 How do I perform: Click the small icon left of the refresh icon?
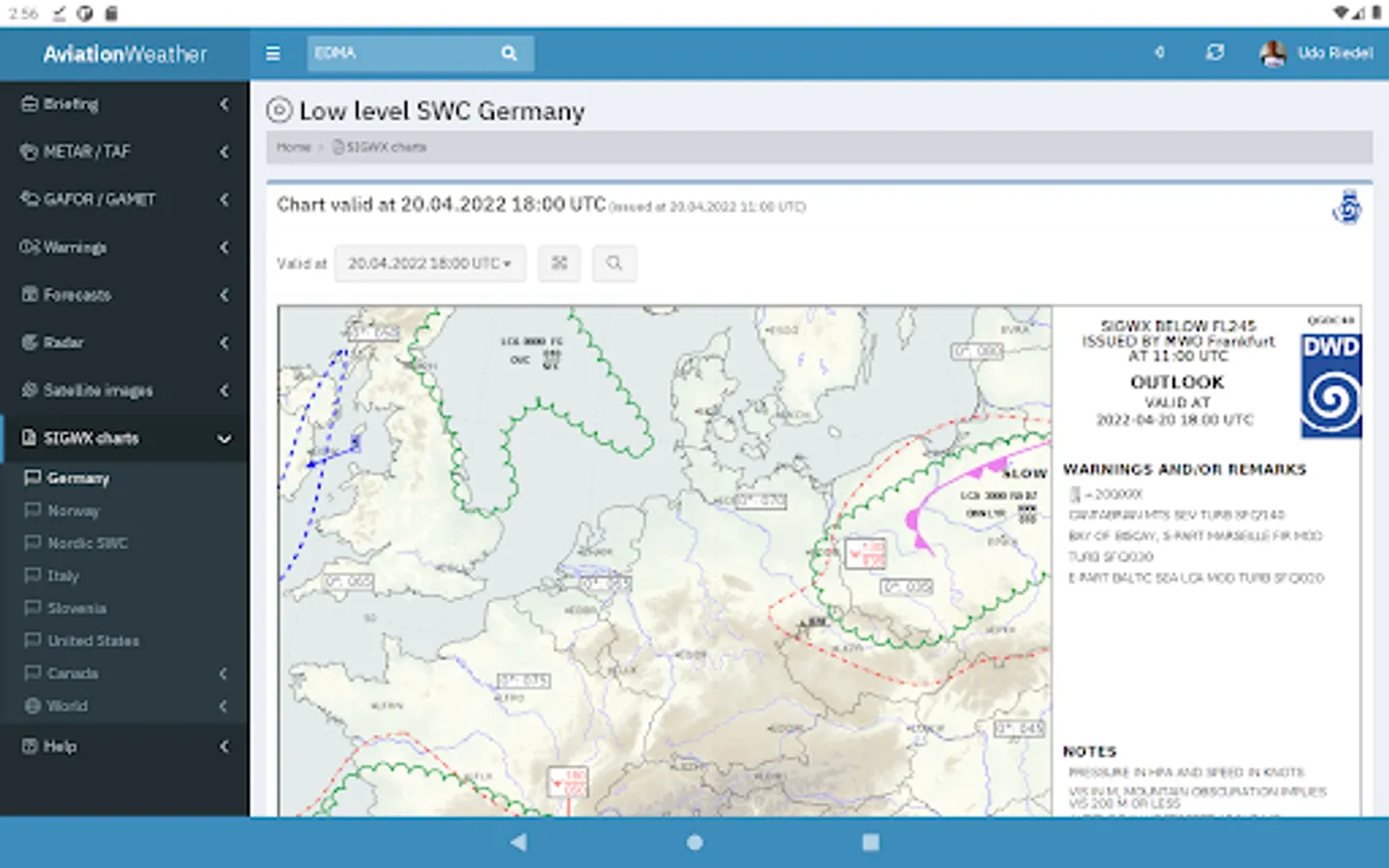(x=1159, y=52)
